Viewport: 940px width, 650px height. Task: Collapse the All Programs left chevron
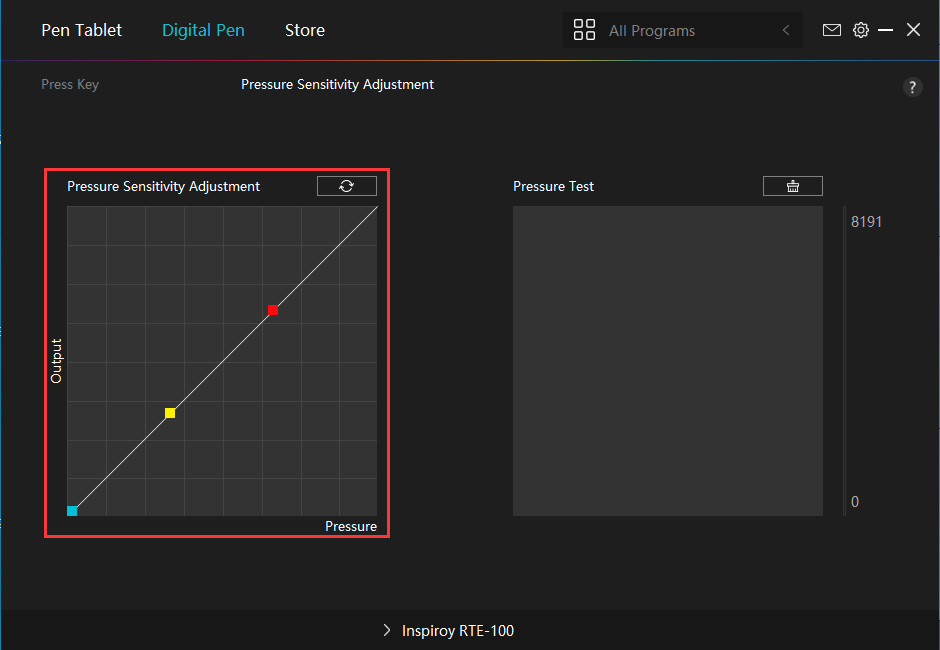785,30
